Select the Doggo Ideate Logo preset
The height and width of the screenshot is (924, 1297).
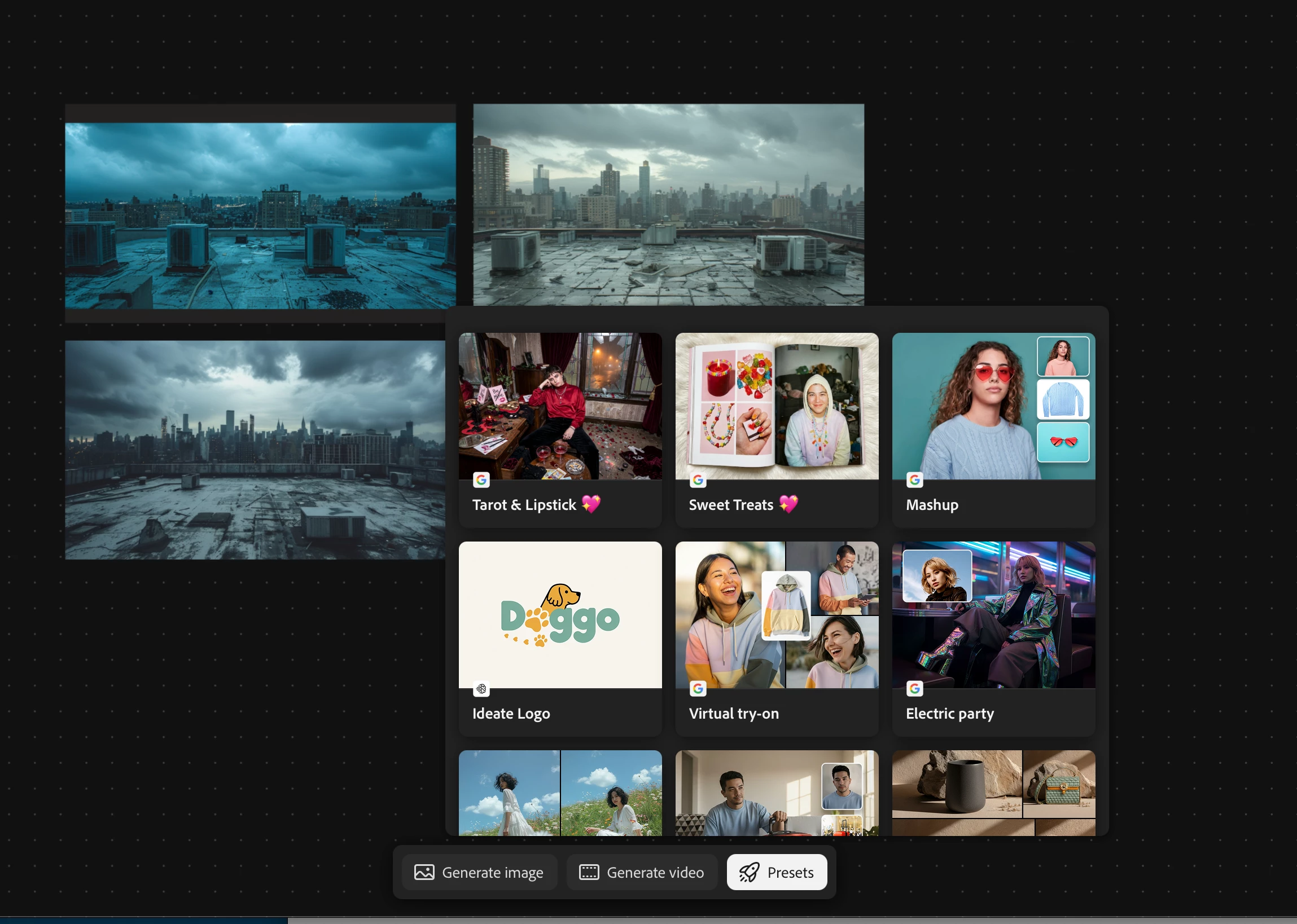(x=560, y=615)
